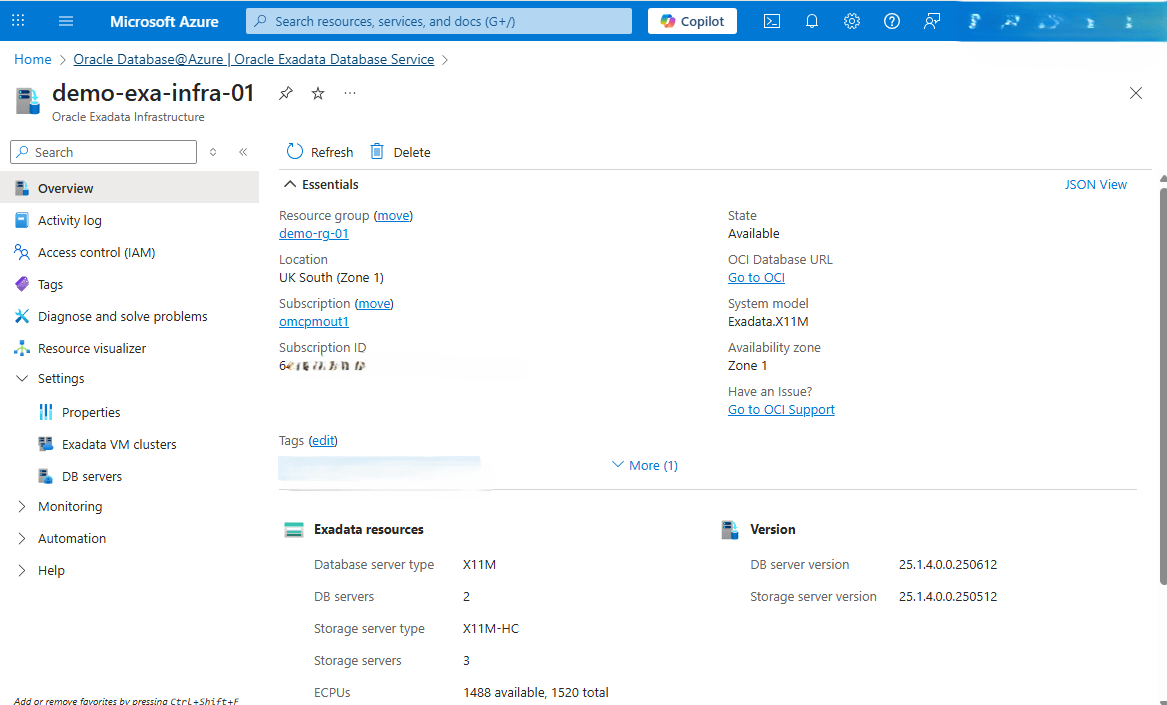Select the Activity log sidebar item
Image resolution: width=1167 pixels, height=705 pixels.
[x=69, y=220]
